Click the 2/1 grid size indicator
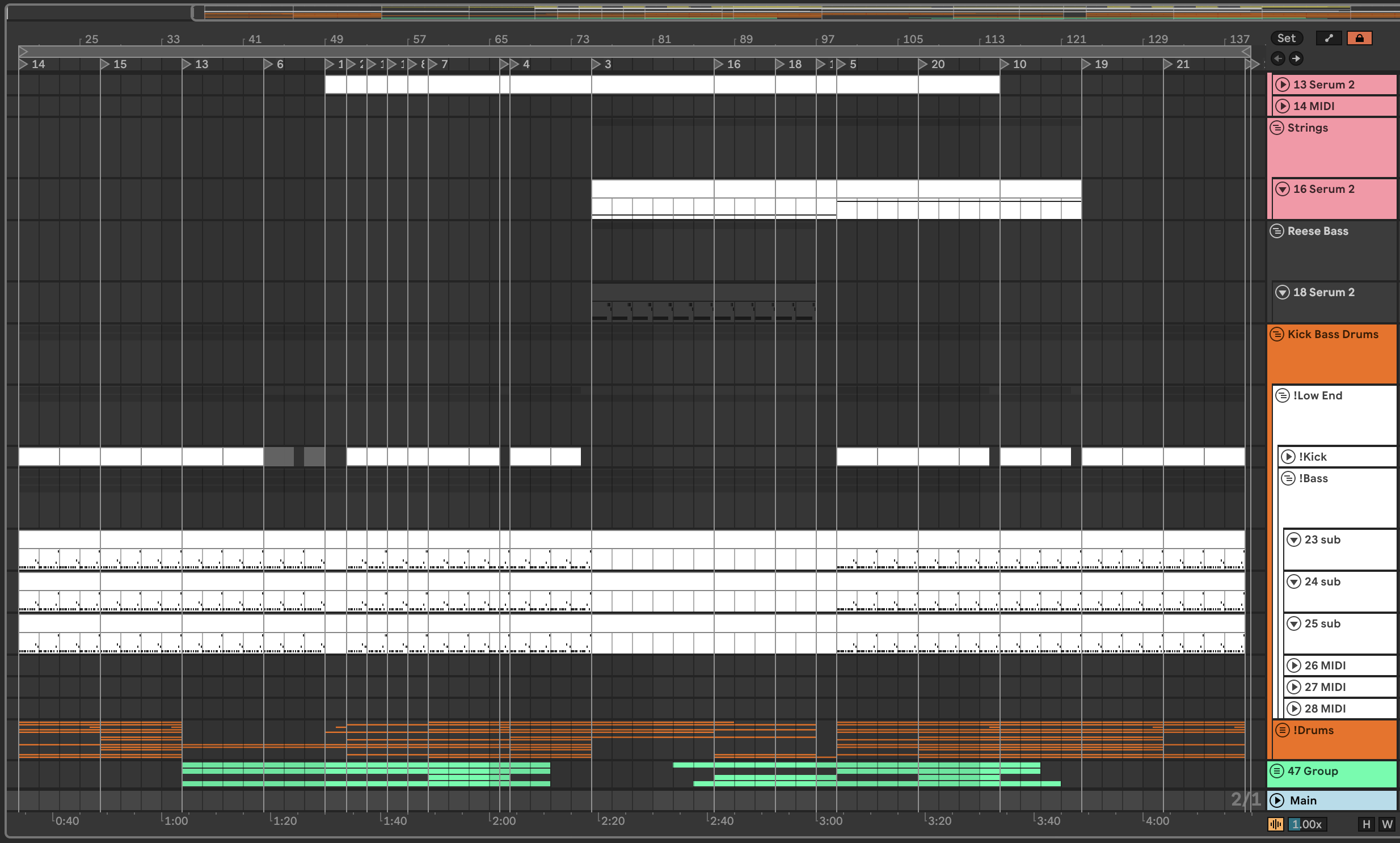 click(1246, 800)
